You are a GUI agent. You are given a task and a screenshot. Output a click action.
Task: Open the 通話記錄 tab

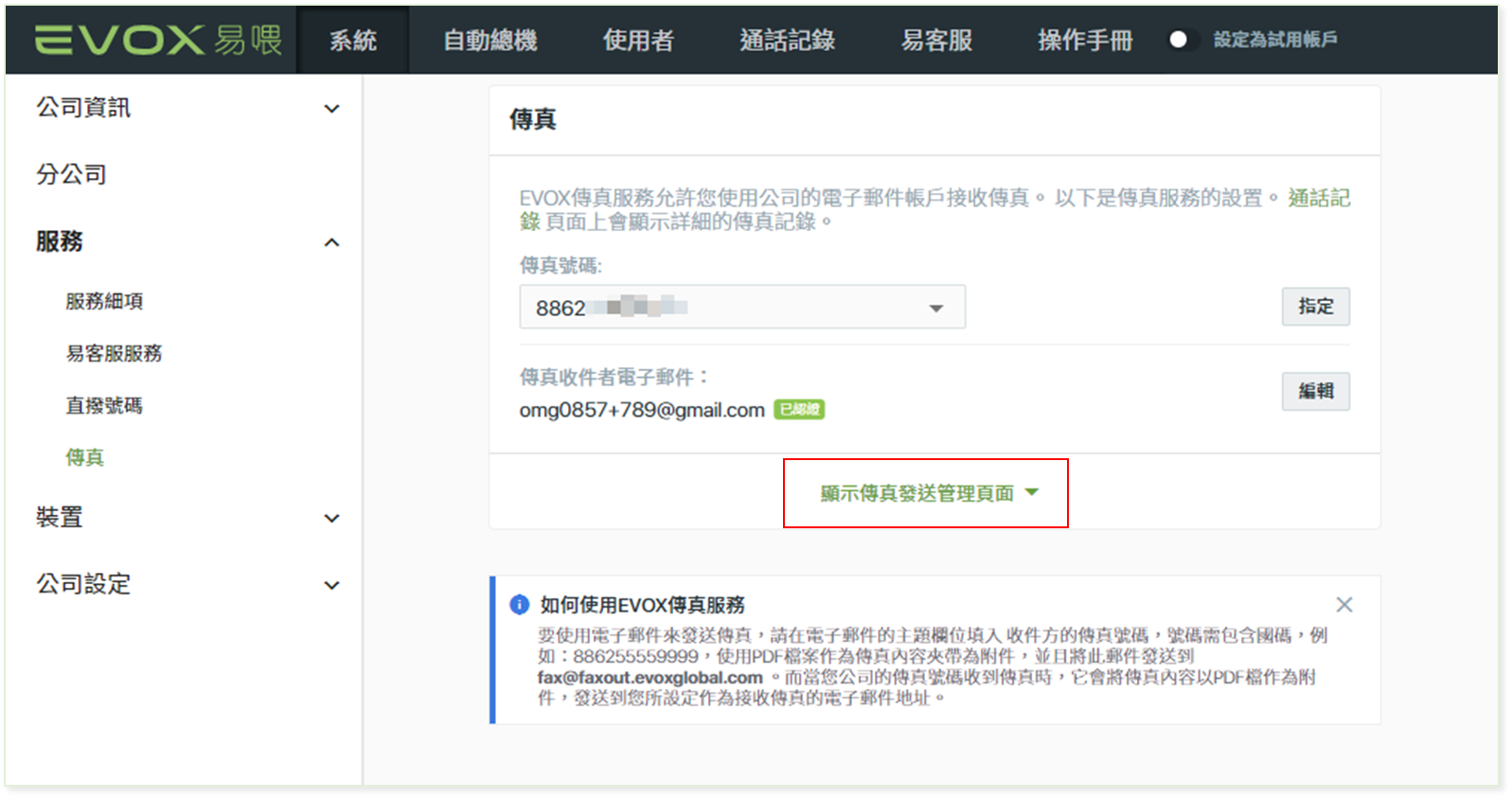[787, 40]
